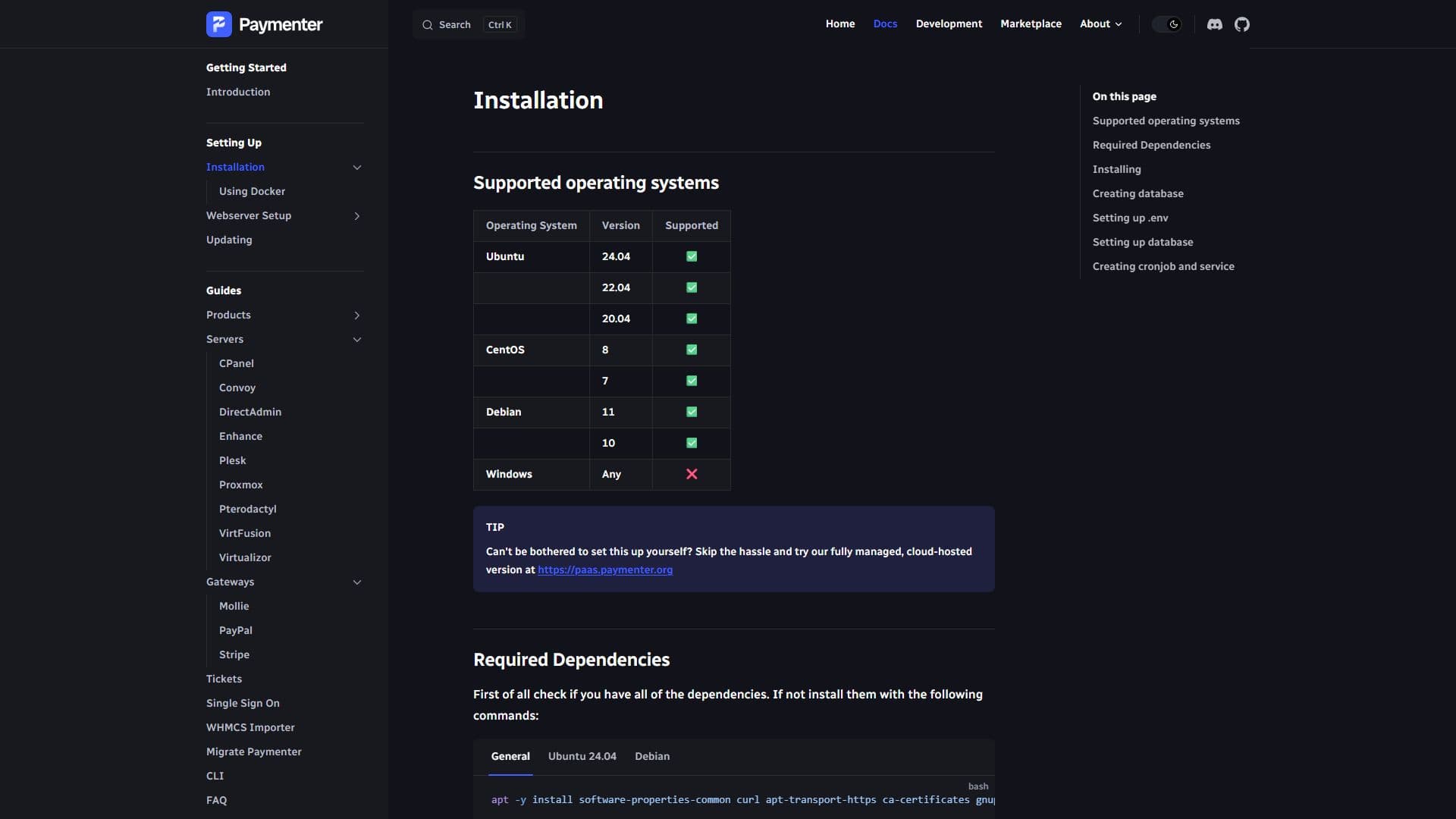This screenshot has width=1456, height=819.
Task: Collapse the Installation section chevron
Action: (x=357, y=168)
